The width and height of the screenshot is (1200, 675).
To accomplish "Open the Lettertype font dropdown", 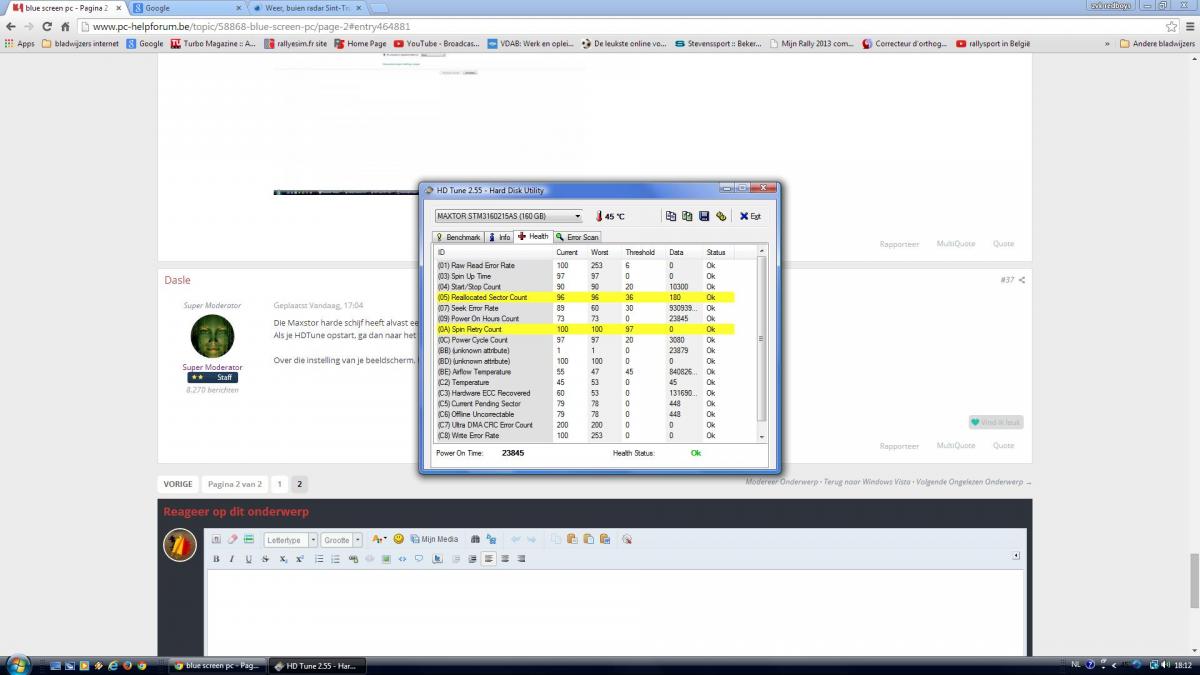I will [291, 539].
